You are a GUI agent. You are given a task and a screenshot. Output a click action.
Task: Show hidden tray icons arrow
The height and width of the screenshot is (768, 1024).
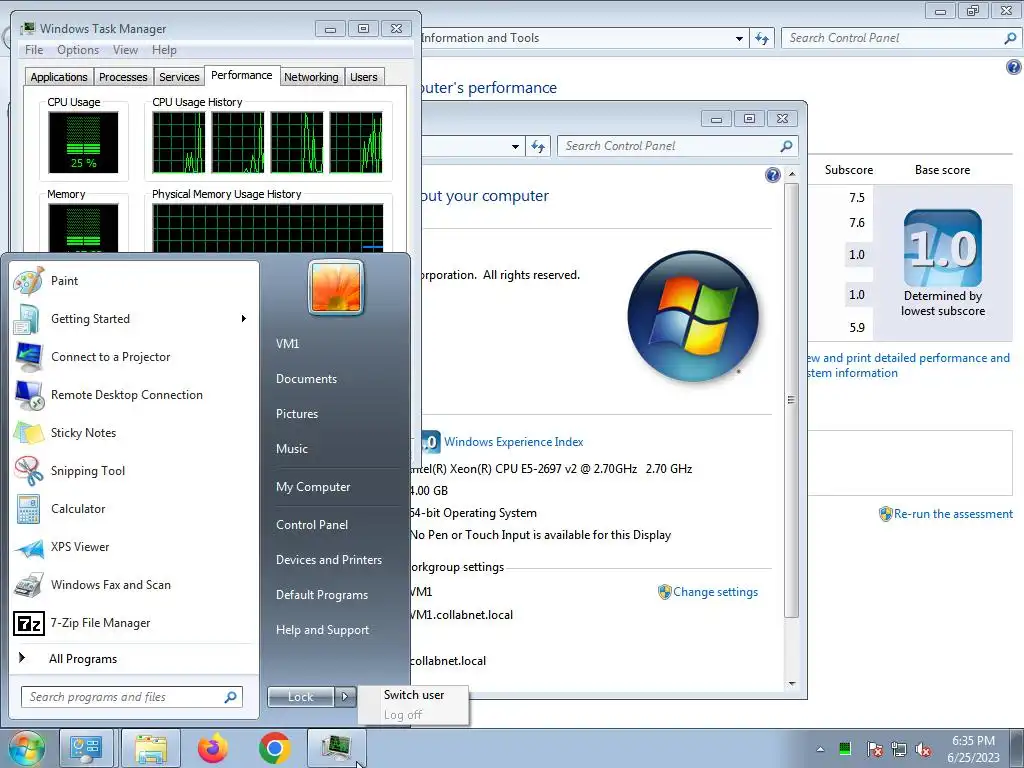tap(820, 749)
